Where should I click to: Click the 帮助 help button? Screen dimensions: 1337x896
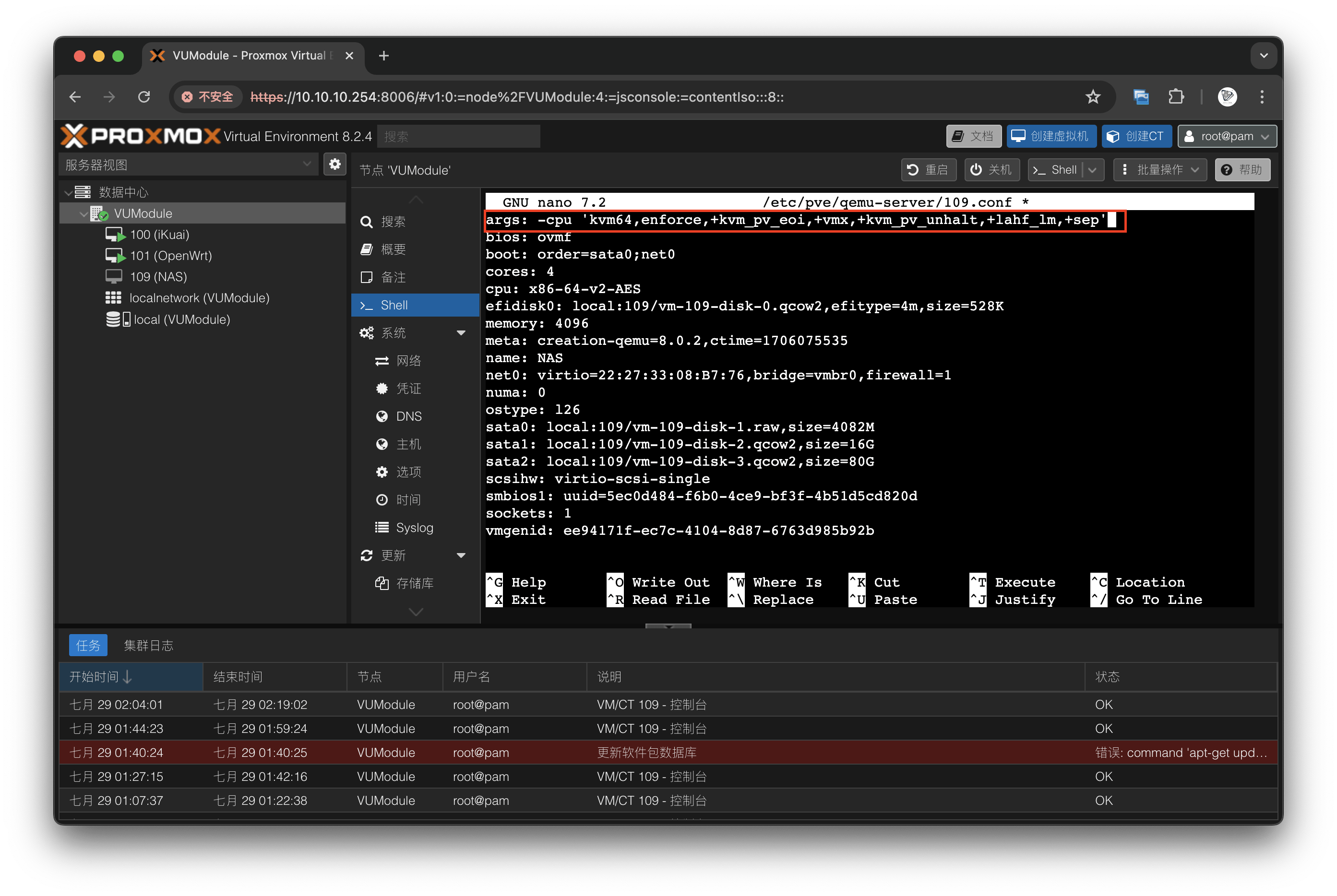[x=1241, y=170]
